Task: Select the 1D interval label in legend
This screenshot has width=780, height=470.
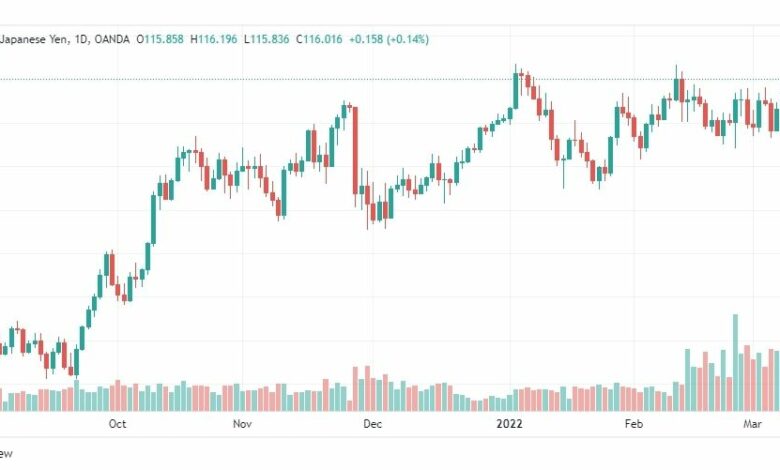Action: point(81,39)
